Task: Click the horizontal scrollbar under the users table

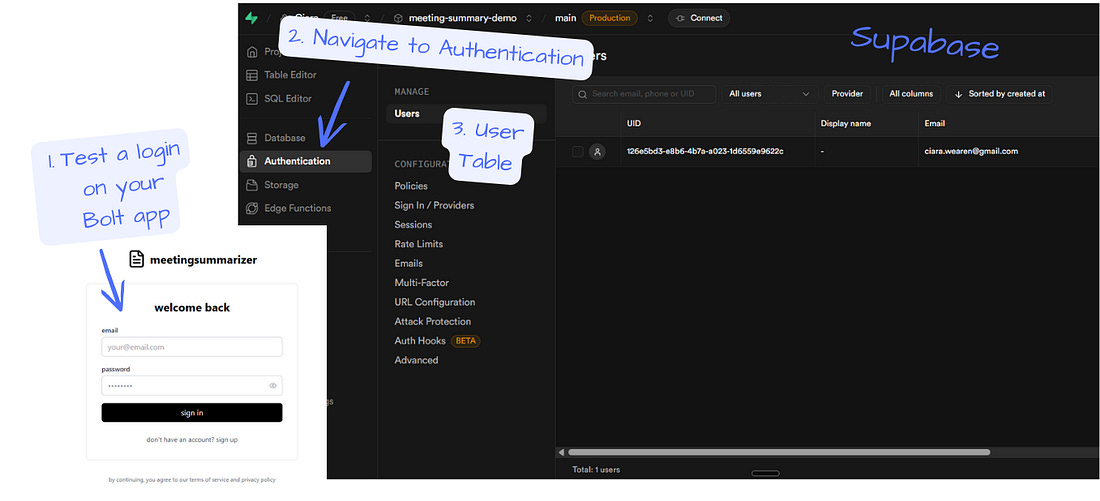Action: (779, 453)
